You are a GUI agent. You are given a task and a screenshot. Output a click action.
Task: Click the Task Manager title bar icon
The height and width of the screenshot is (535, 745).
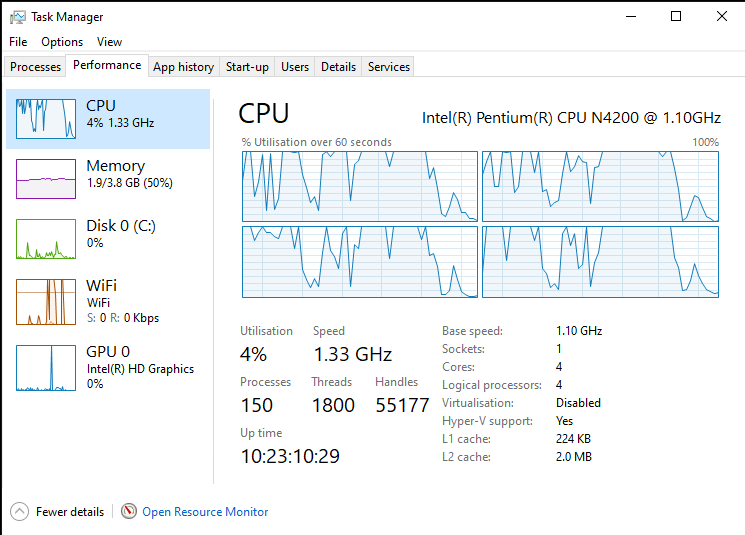[18, 17]
